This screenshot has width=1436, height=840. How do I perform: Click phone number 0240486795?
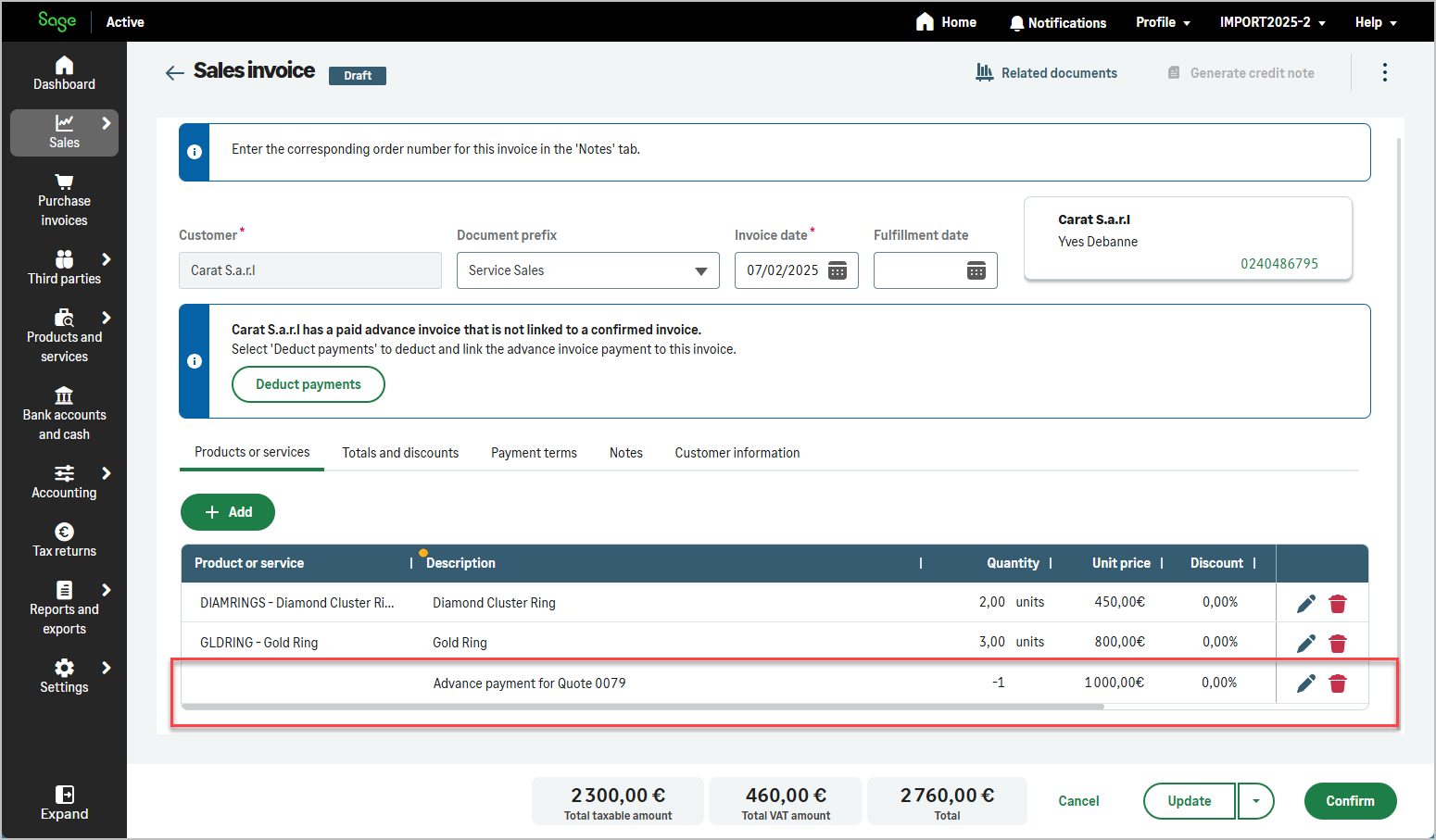(x=1279, y=264)
